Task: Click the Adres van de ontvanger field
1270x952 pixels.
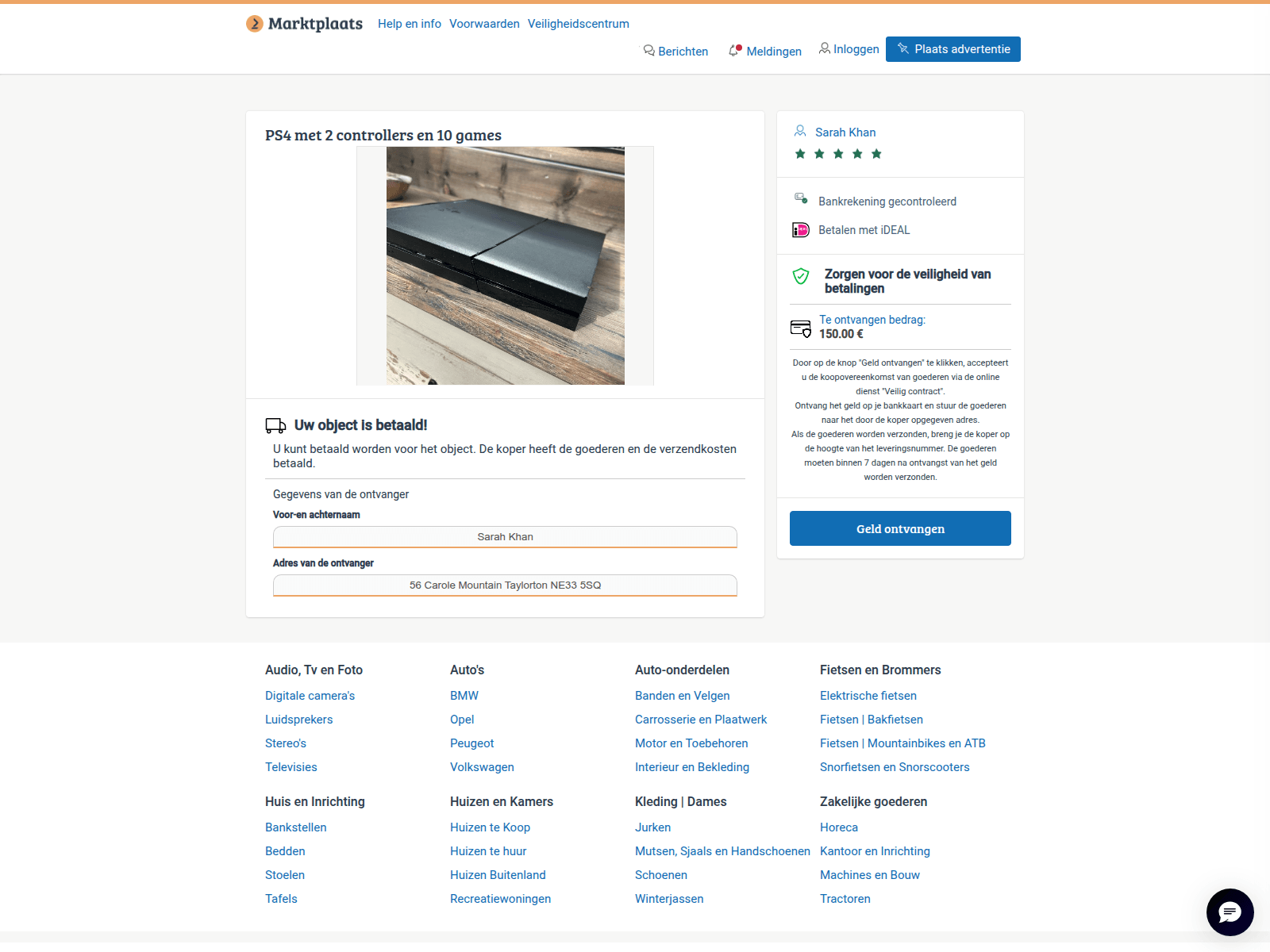Action: pyautogui.click(x=505, y=585)
